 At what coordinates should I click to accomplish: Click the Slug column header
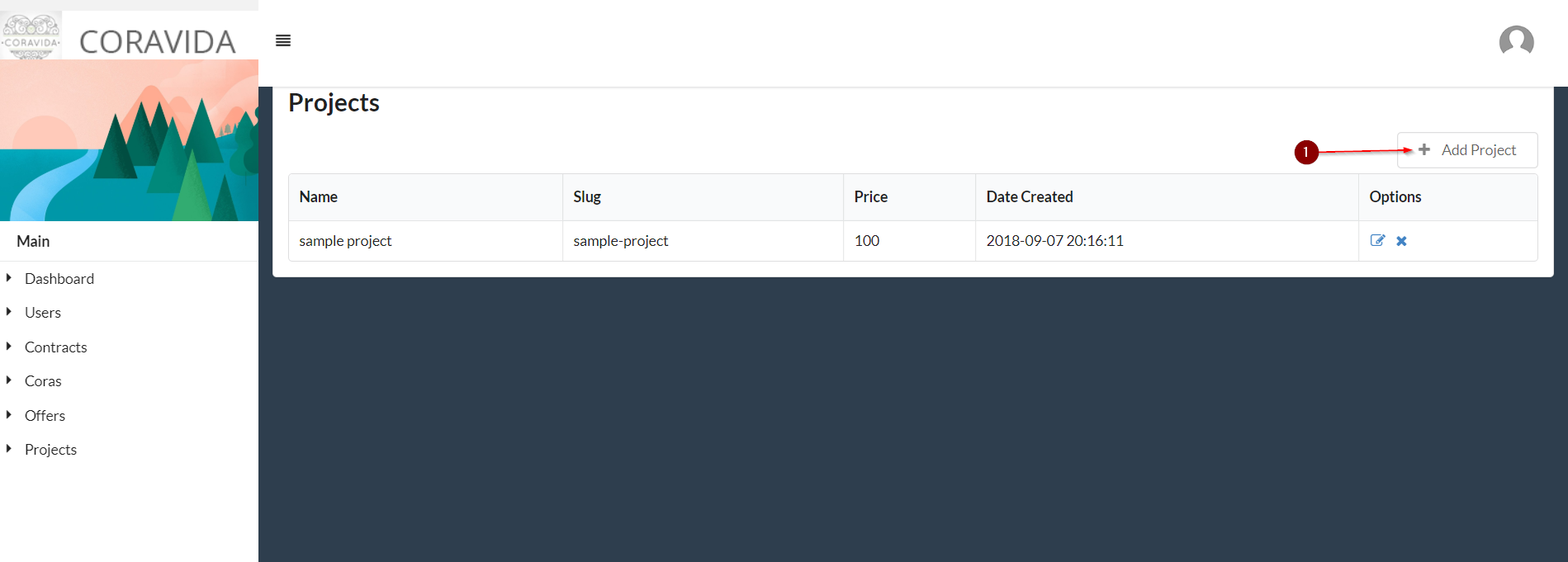[x=587, y=197]
